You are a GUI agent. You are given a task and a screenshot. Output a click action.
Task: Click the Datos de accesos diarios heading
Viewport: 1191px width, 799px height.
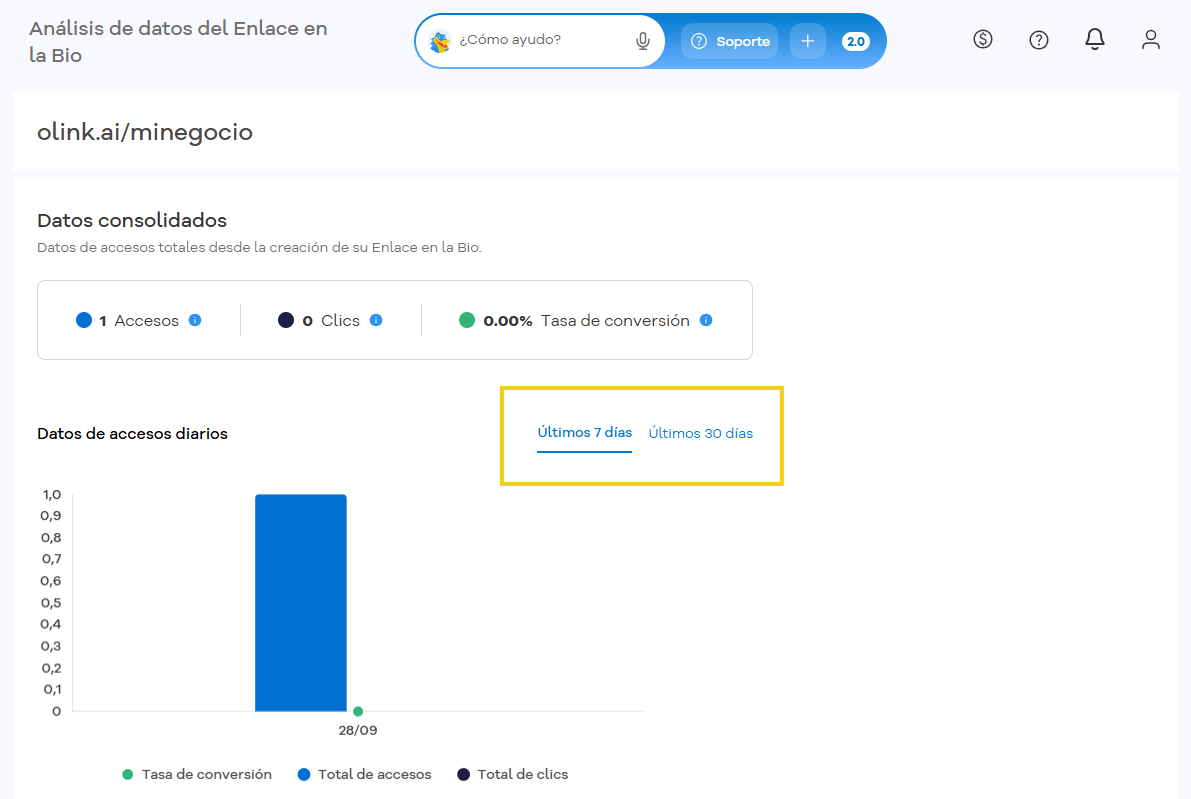click(x=132, y=434)
